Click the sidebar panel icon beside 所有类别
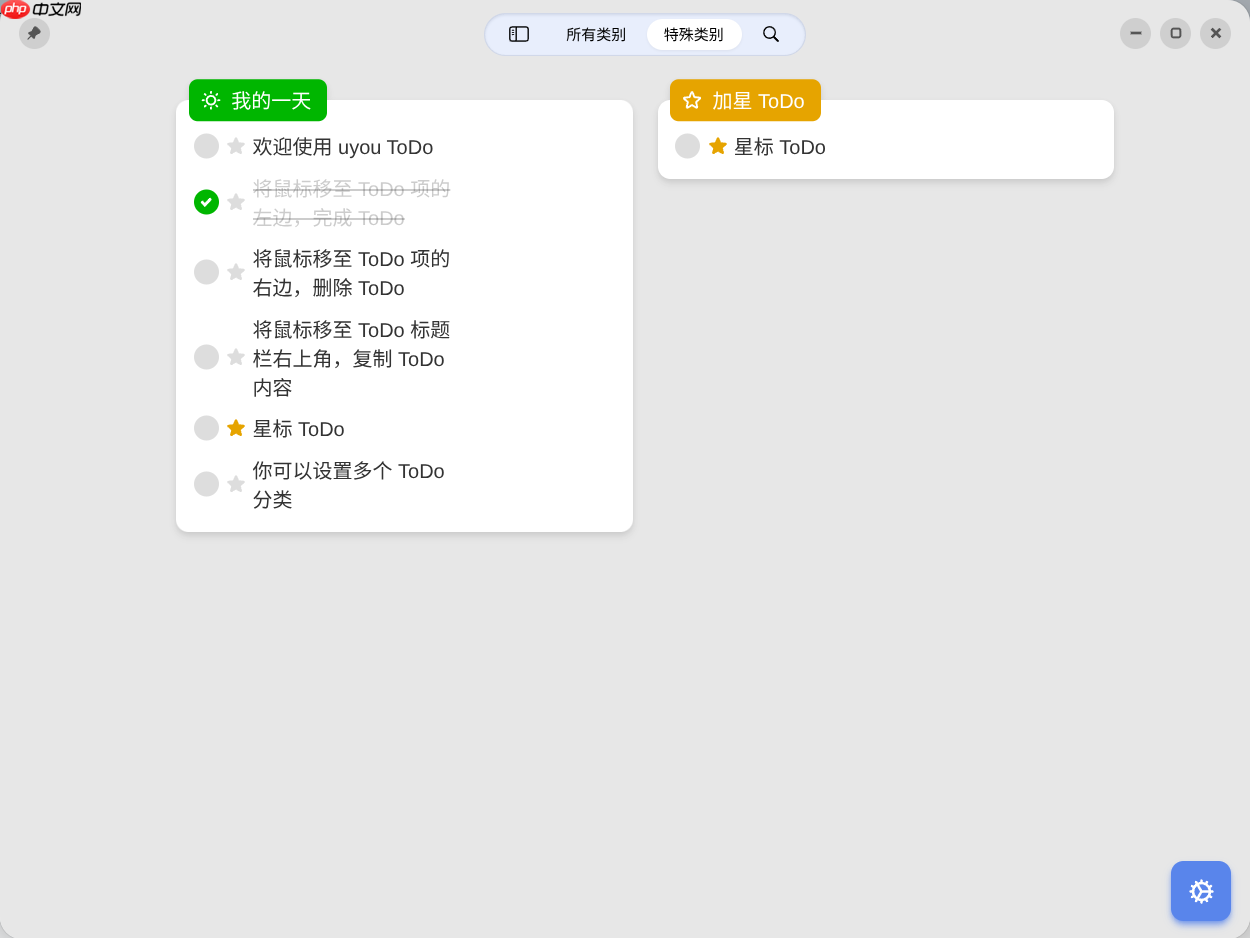1250x938 pixels. [x=519, y=33]
